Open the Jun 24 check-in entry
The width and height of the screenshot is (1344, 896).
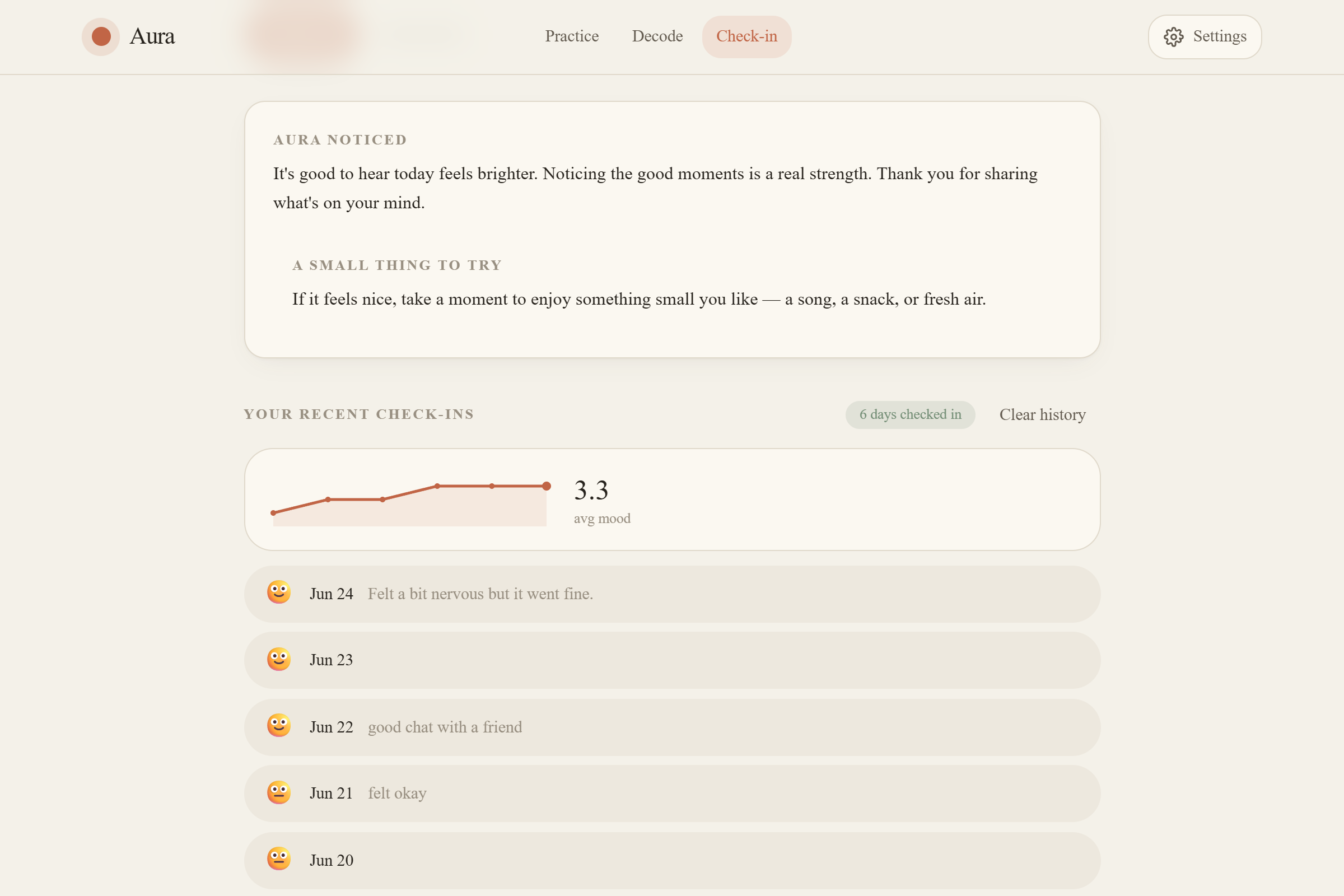(x=672, y=594)
